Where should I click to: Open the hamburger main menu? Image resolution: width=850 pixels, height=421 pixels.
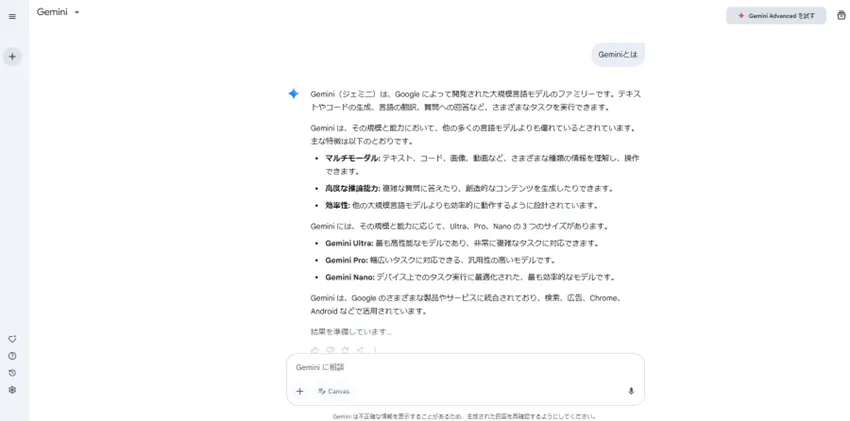tap(12, 16)
